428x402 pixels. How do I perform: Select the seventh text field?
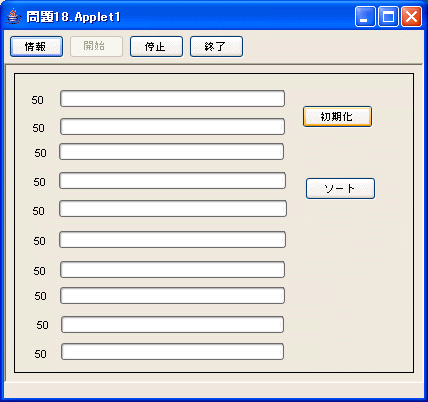(172, 270)
